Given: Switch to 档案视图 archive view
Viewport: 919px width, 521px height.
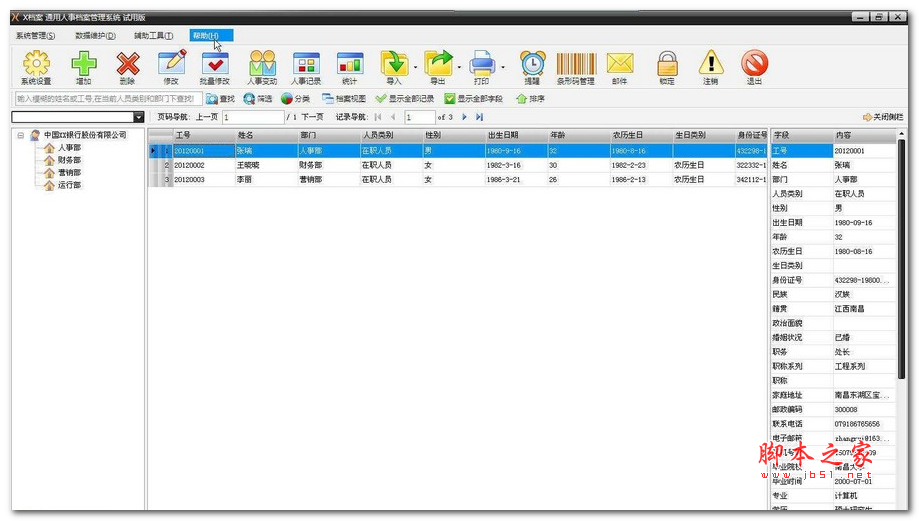Looking at the screenshot, I should [x=344, y=99].
